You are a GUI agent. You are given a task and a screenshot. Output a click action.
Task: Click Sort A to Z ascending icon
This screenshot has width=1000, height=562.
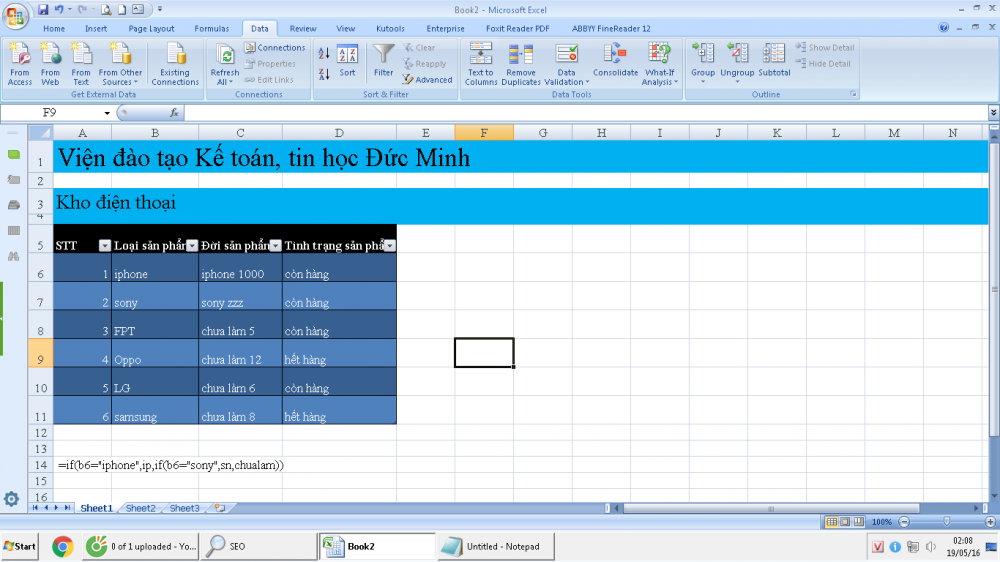click(x=324, y=54)
